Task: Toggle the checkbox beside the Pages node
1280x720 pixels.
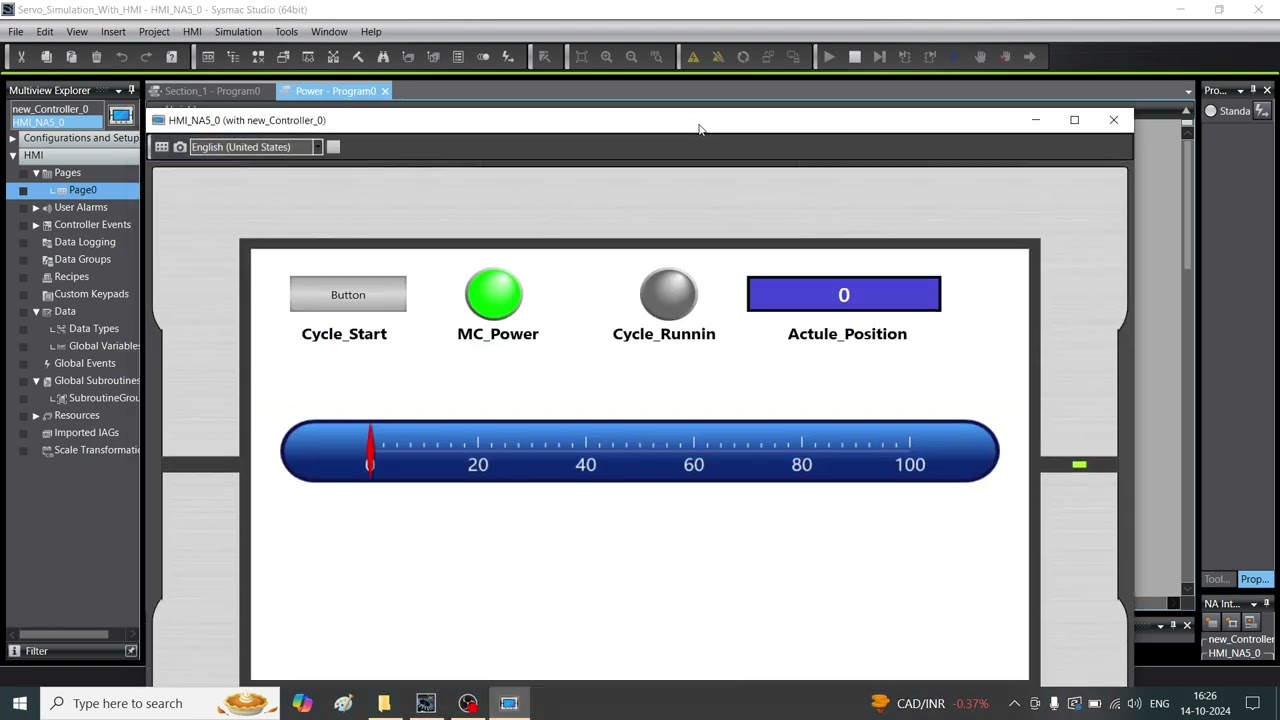Action: click(23, 173)
